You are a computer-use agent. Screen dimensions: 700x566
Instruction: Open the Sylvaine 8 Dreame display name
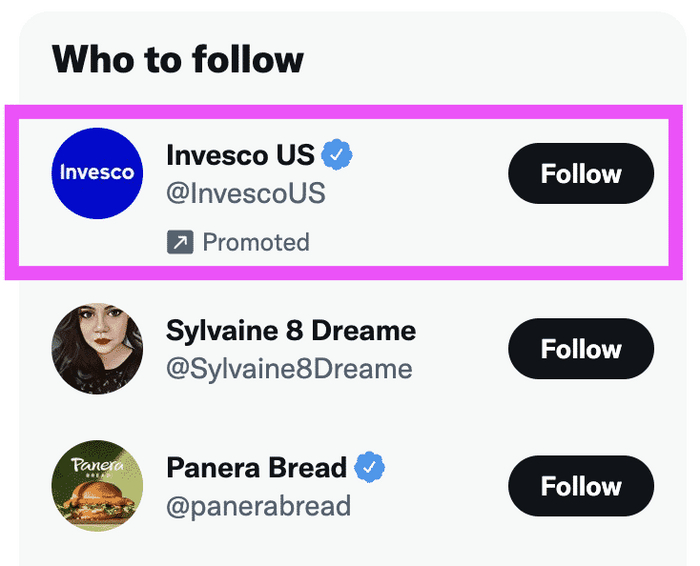(290, 330)
